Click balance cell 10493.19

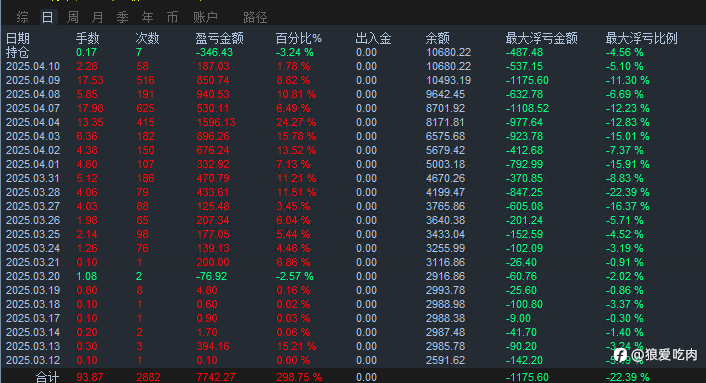[x=448, y=81]
